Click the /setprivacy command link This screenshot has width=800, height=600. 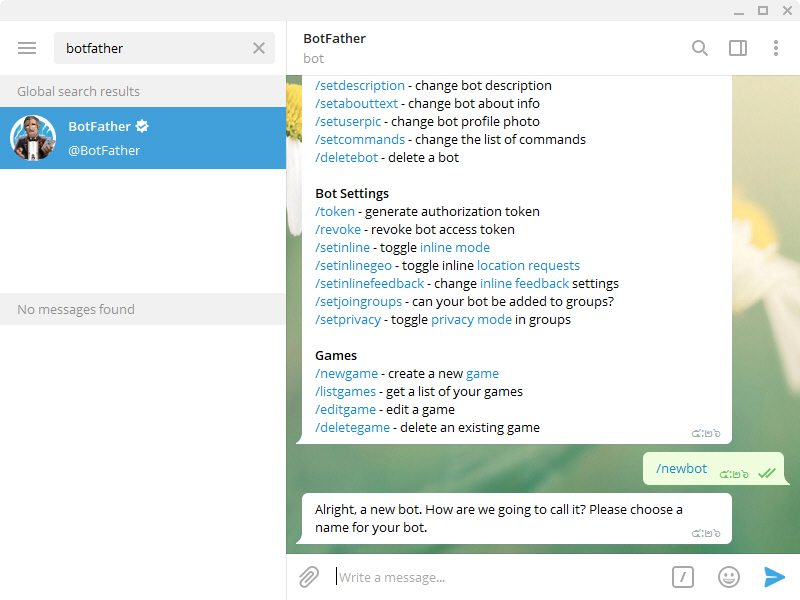[x=348, y=320]
